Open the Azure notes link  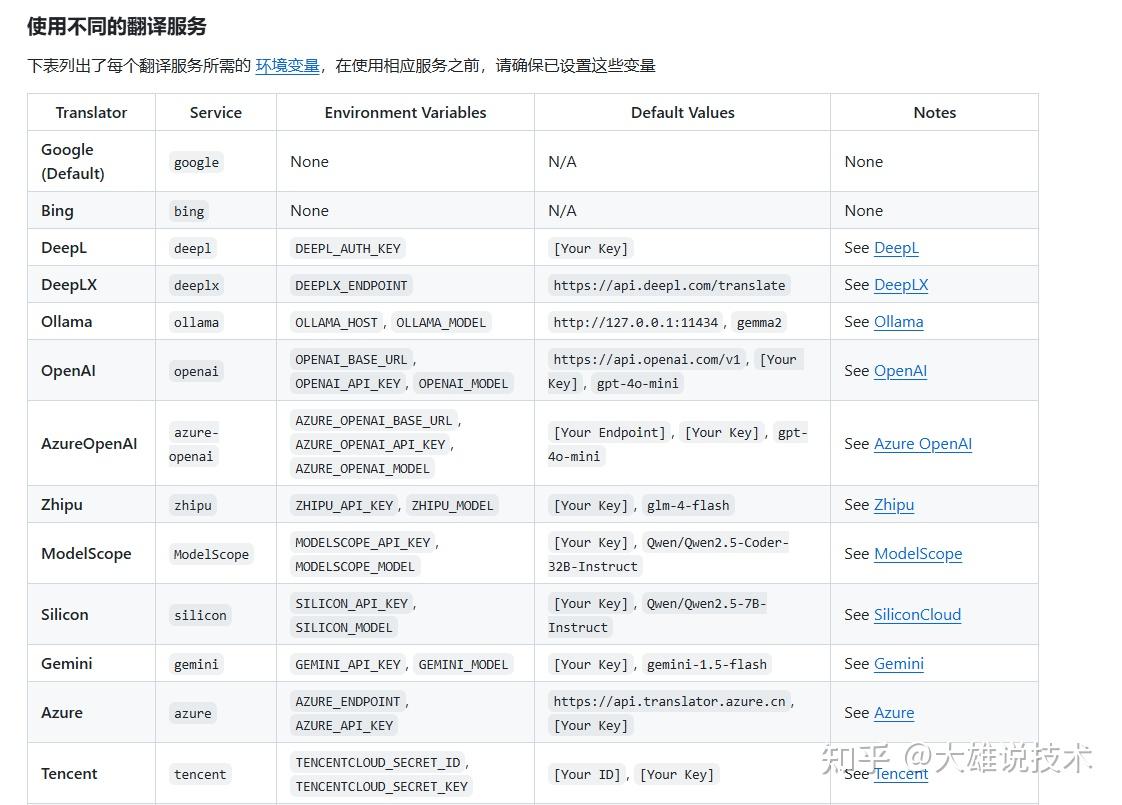pos(894,713)
